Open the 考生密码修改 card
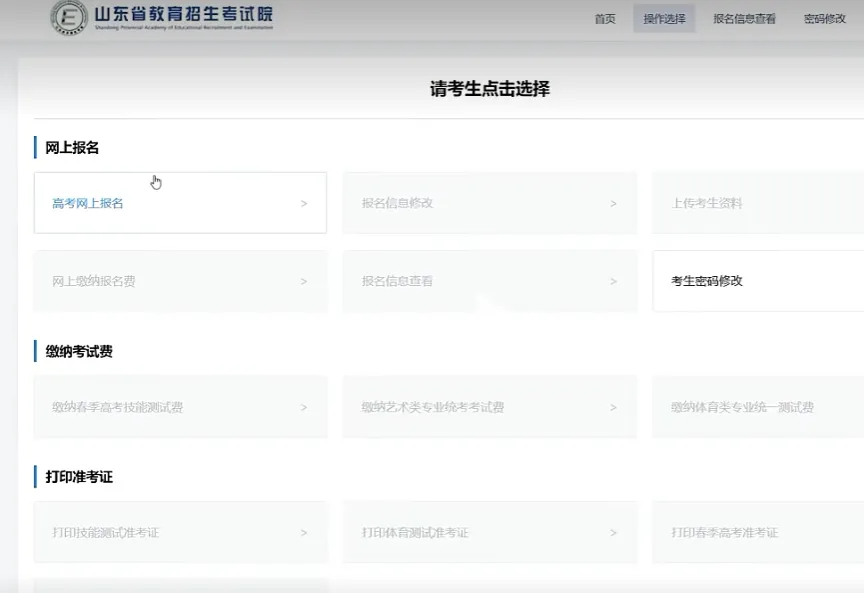The height and width of the screenshot is (593, 864). 758,281
